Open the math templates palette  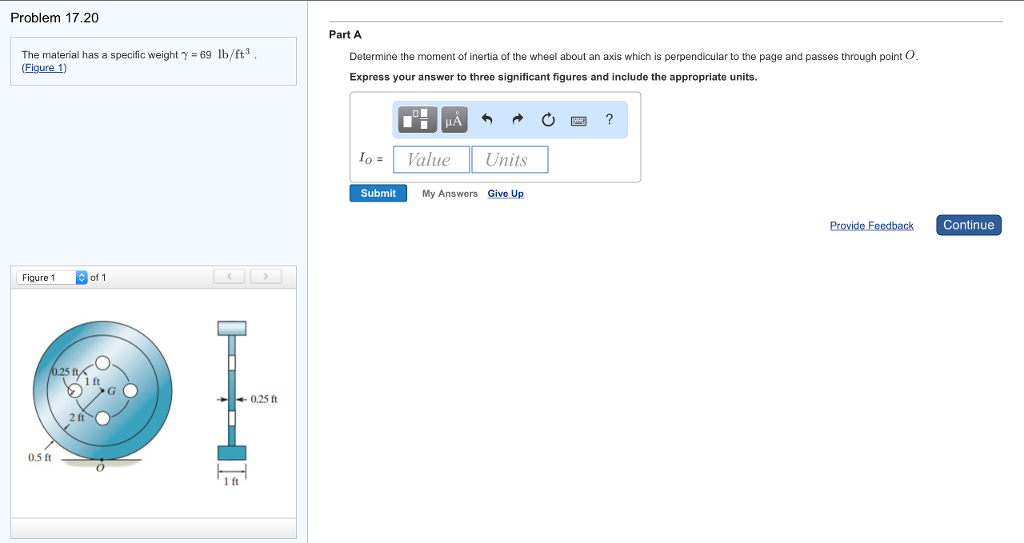point(419,120)
